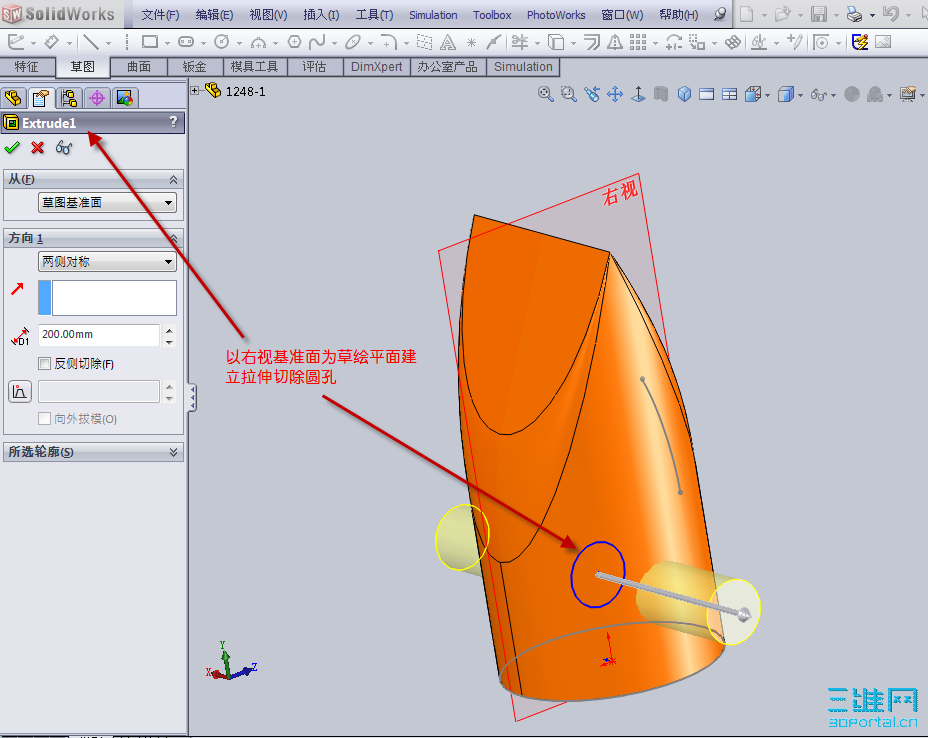Open the 插入(I) menu
Screen dimensions: 928x738
(321, 15)
